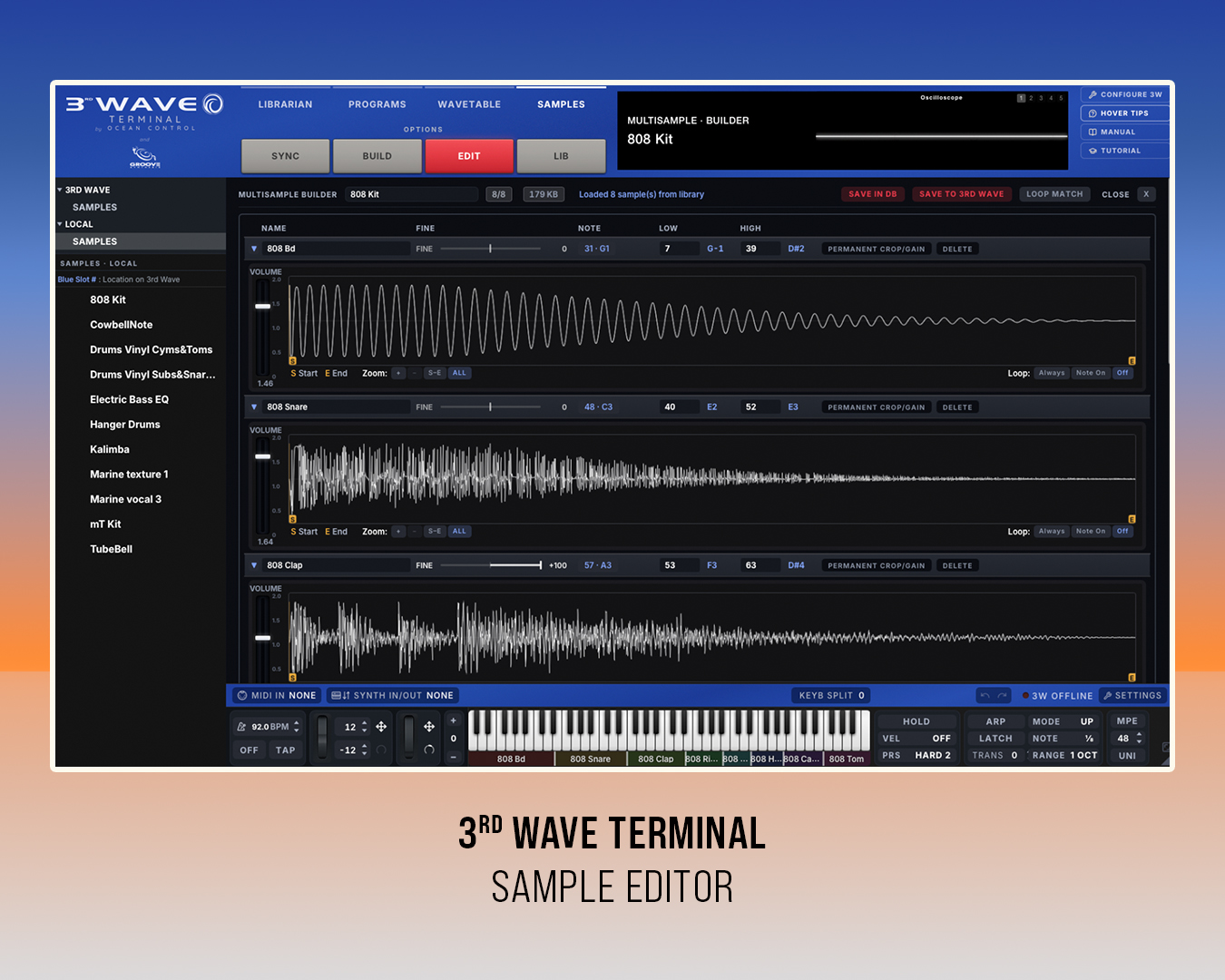The image size is (1225, 980).
Task: Toggle Hover Tips on or off
Action: click(1124, 113)
